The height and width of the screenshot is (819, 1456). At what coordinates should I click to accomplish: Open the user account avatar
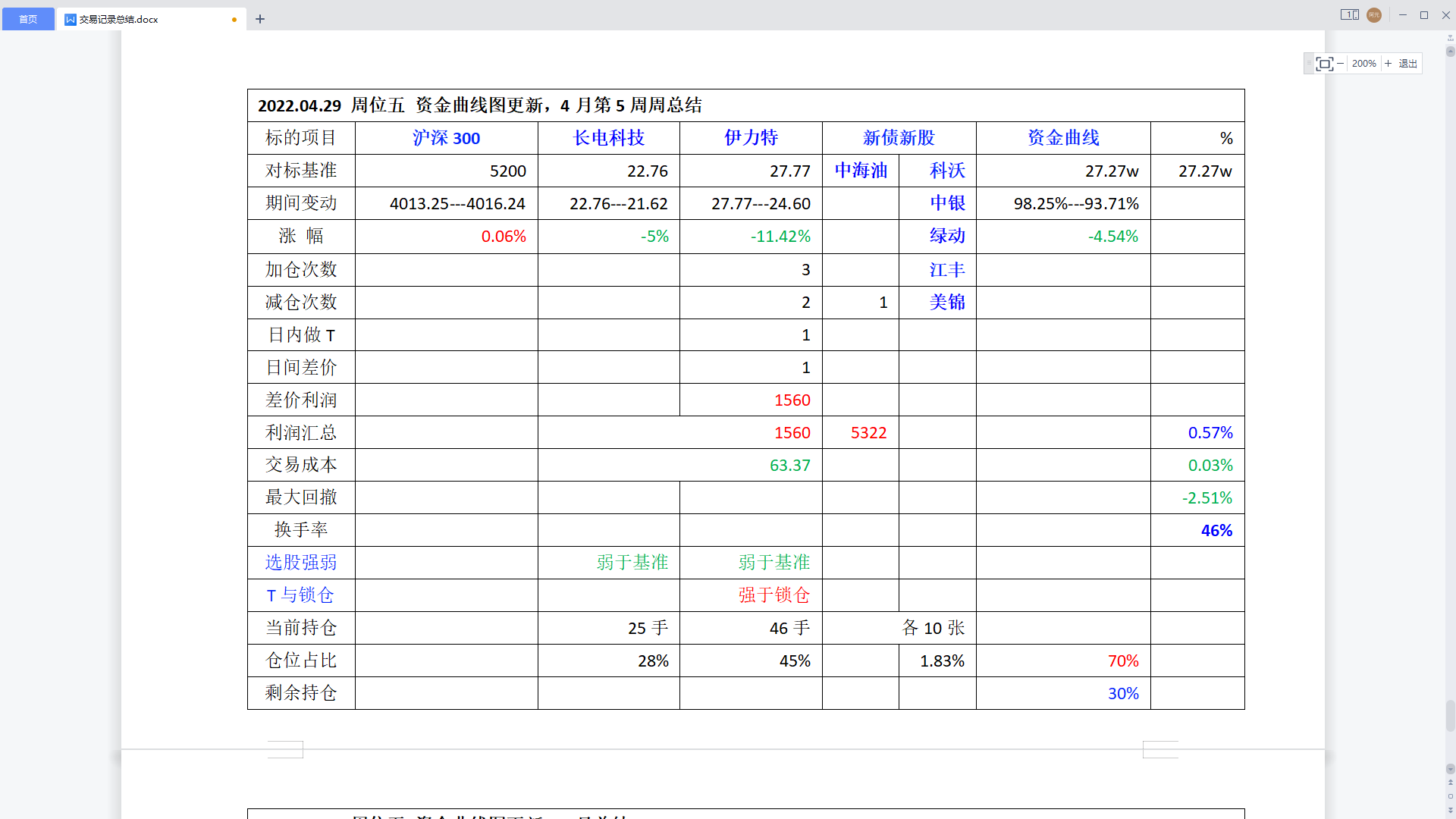tap(1374, 15)
